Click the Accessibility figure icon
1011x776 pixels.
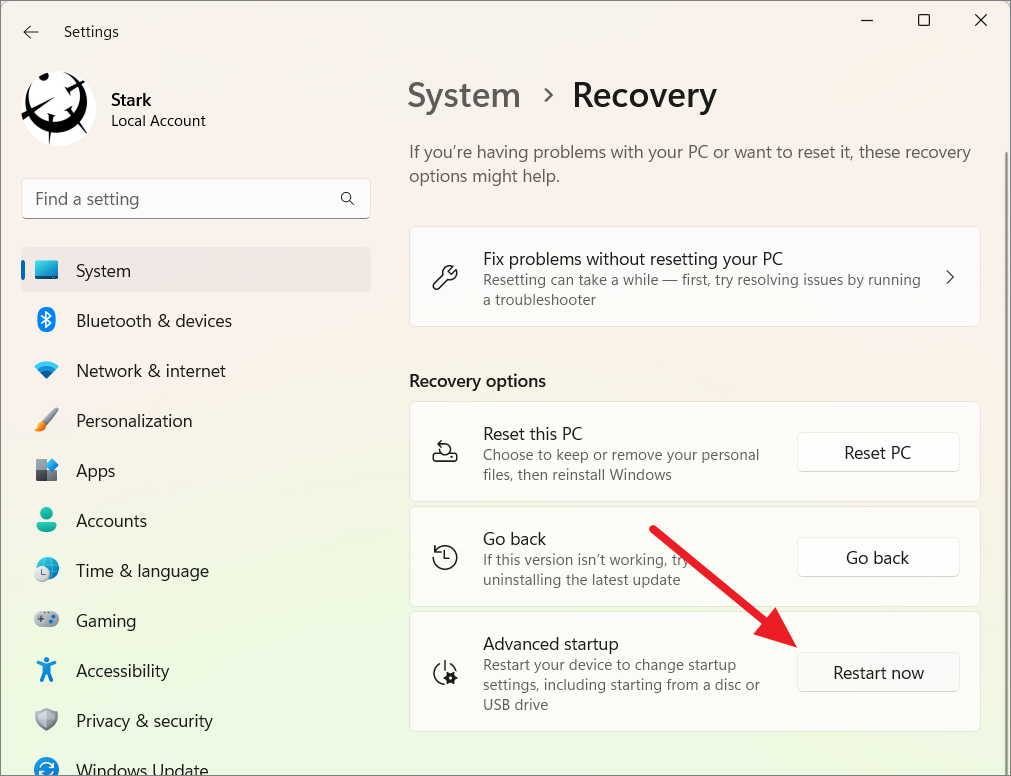click(46, 670)
